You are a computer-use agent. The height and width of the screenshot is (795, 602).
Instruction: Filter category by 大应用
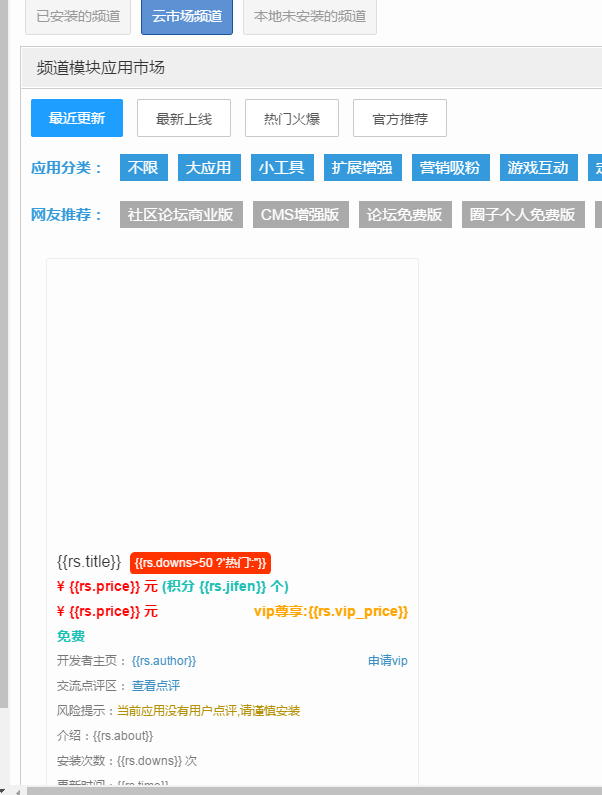tap(208, 167)
